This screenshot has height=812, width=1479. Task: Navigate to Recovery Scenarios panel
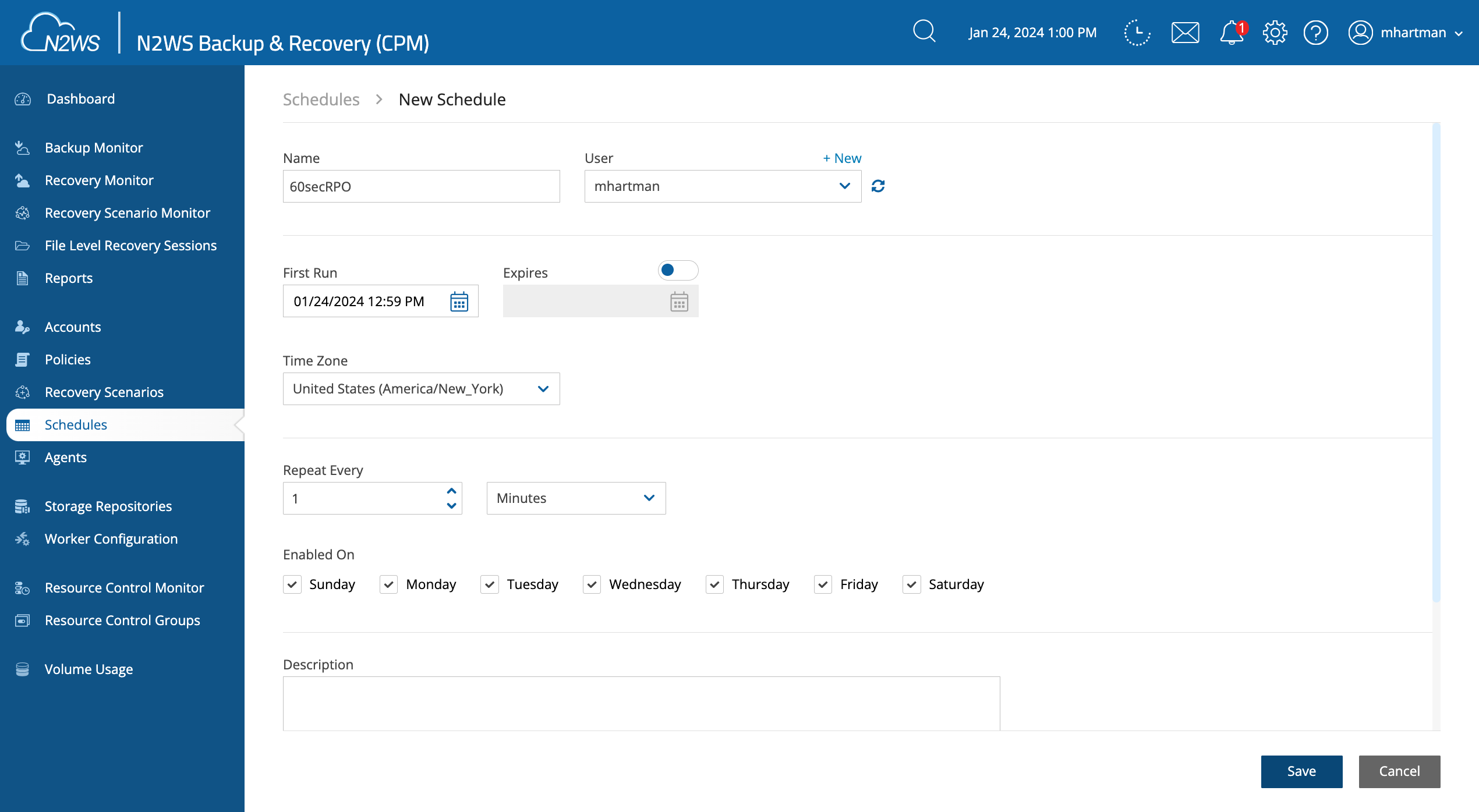[104, 392]
